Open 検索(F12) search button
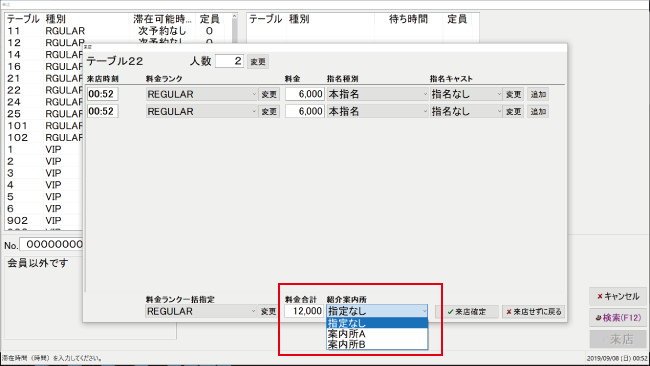The image size is (650, 366). (x=618, y=318)
